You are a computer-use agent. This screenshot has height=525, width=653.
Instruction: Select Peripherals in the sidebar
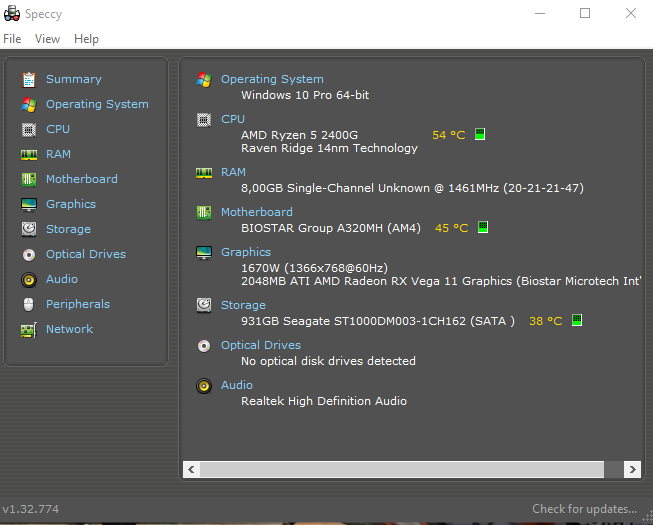tap(78, 304)
